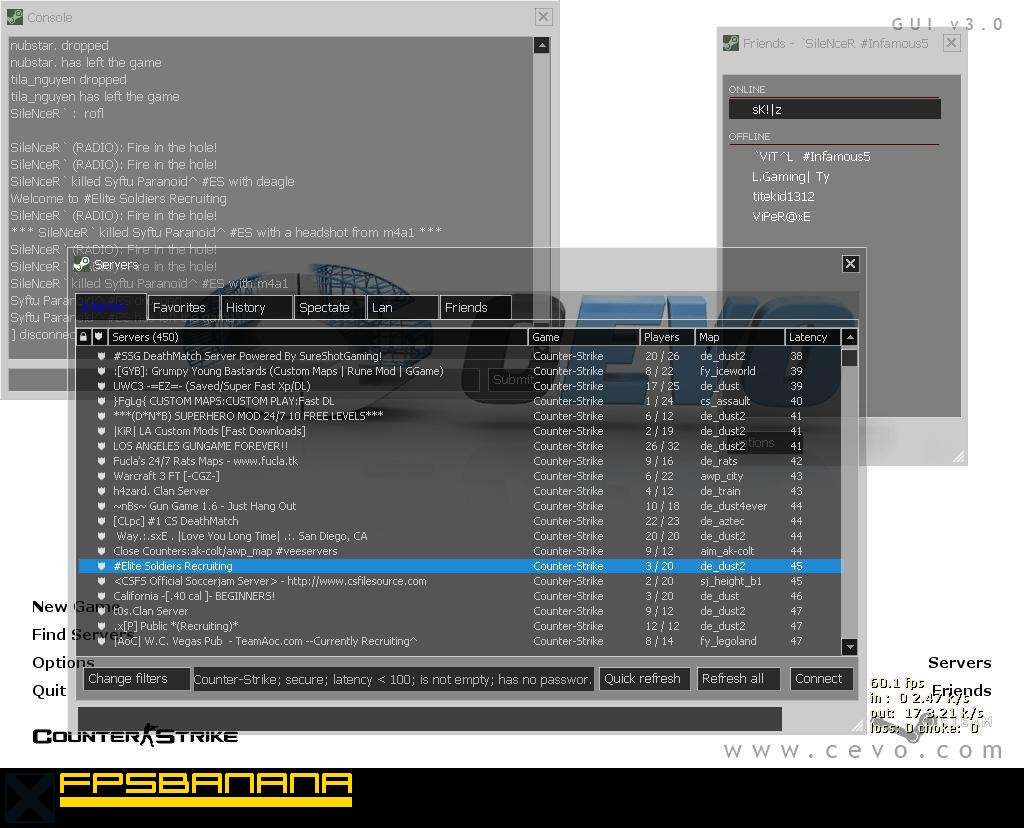Click the FPSBANANA logo banner
This screenshot has height=828, width=1024.
(x=205, y=789)
